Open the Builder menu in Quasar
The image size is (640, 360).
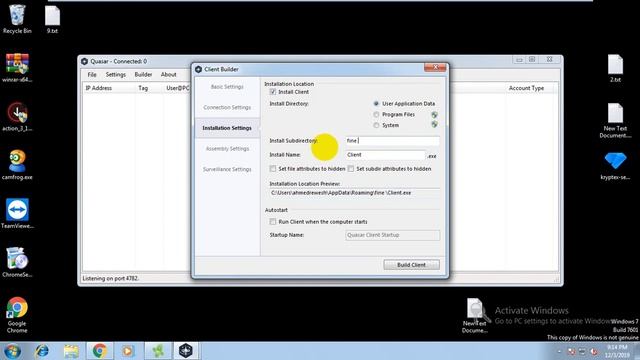click(143, 75)
